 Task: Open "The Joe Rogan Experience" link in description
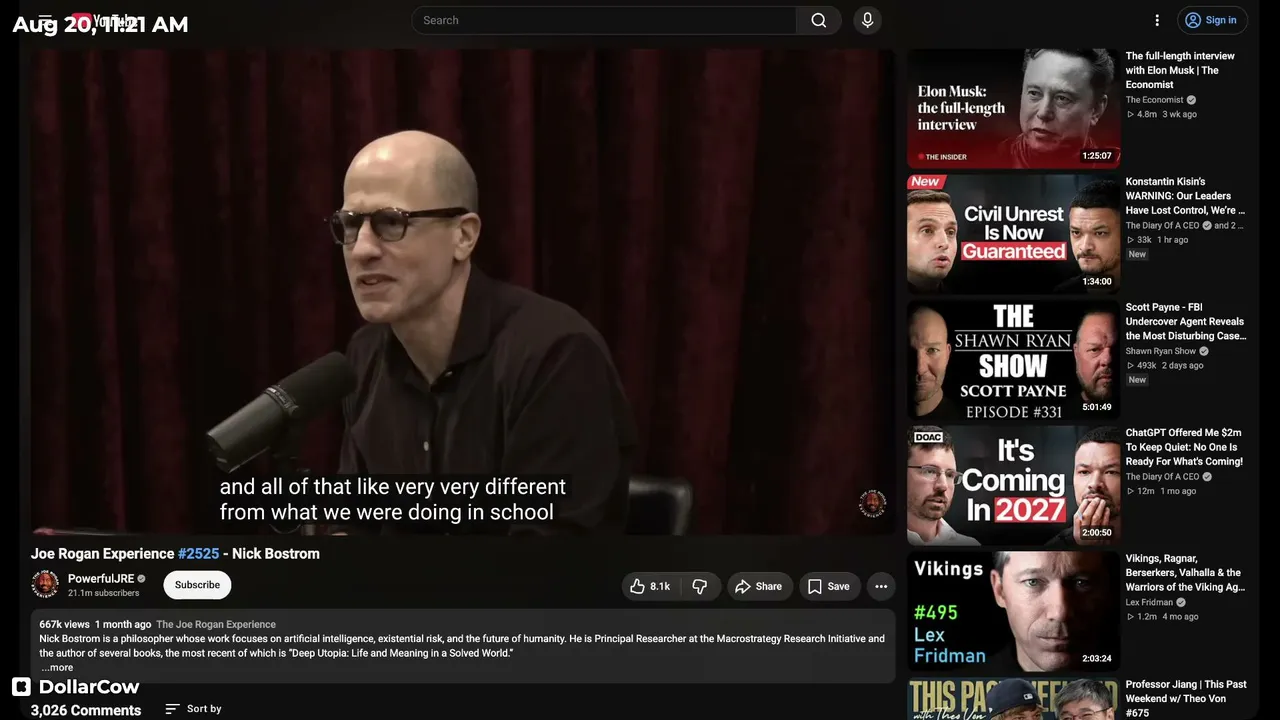tap(216, 625)
